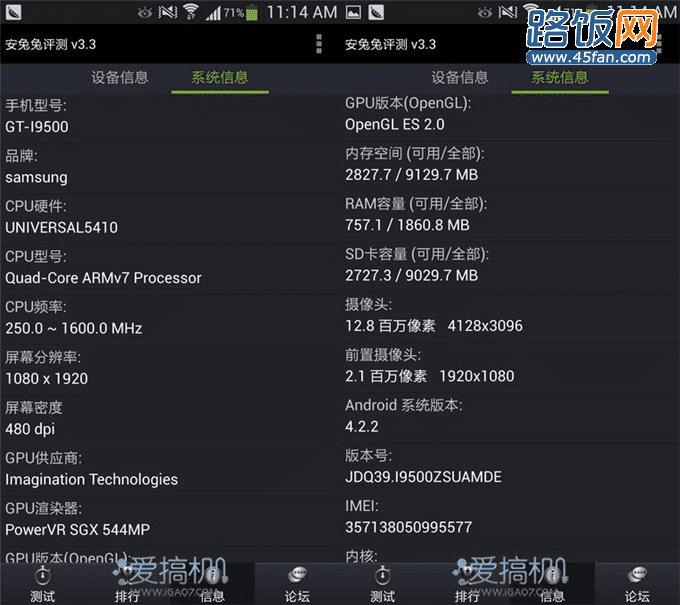This screenshot has width=680, height=605.
Task: Tap the GPU渲染器 label
Action: 43,508
